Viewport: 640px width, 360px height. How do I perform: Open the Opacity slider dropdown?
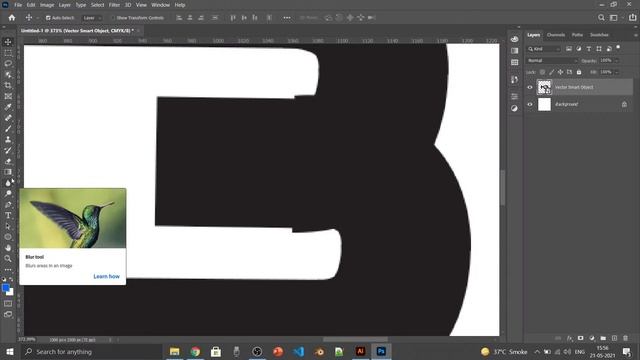point(616,60)
